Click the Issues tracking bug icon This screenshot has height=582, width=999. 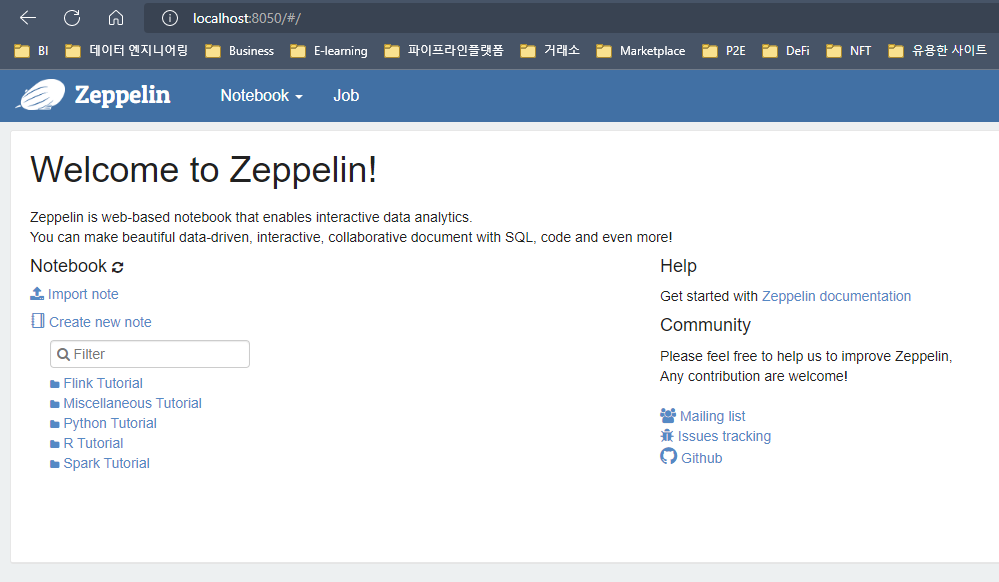(666, 435)
